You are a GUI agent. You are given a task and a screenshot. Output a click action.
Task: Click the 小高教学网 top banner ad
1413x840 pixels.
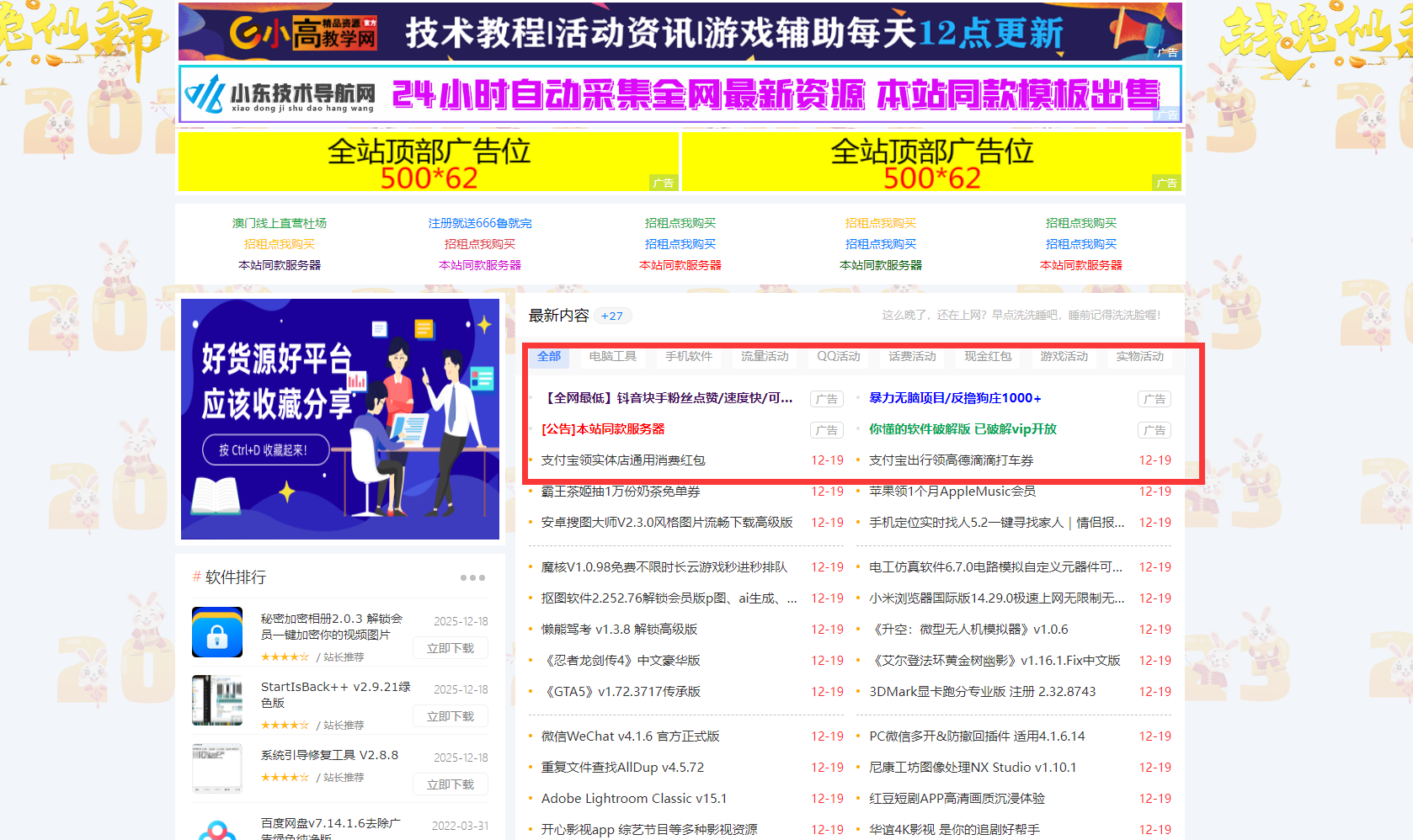coord(680,32)
